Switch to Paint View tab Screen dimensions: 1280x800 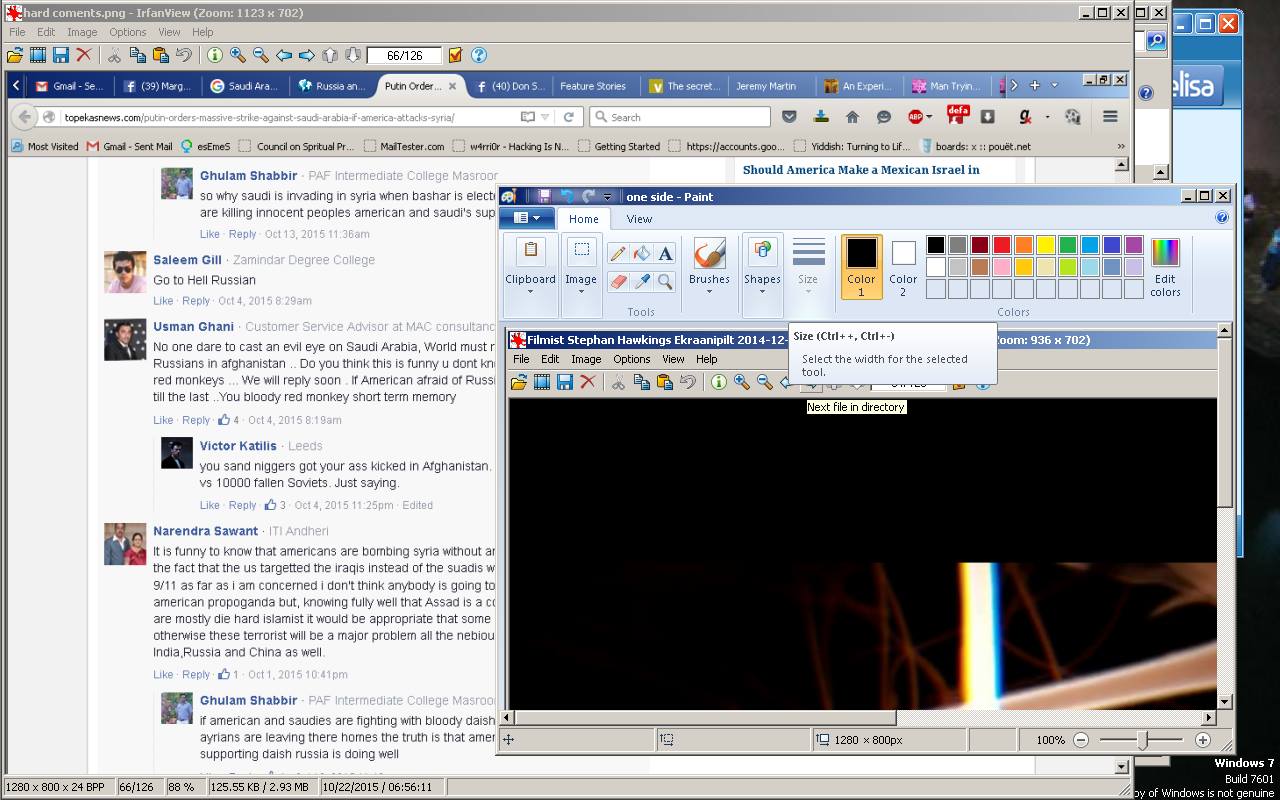[x=639, y=219]
